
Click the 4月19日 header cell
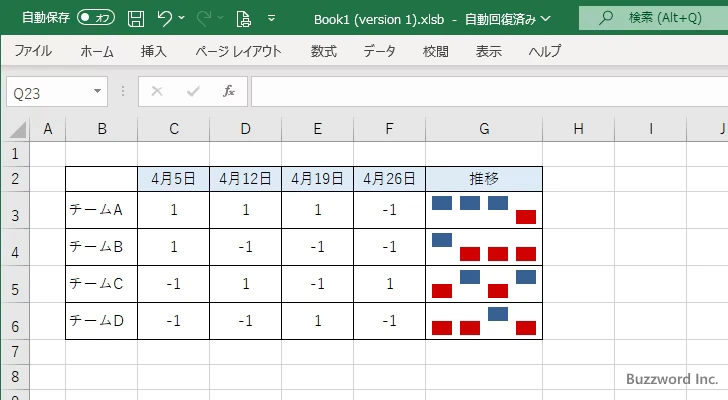pyautogui.click(x=318, y=179)
